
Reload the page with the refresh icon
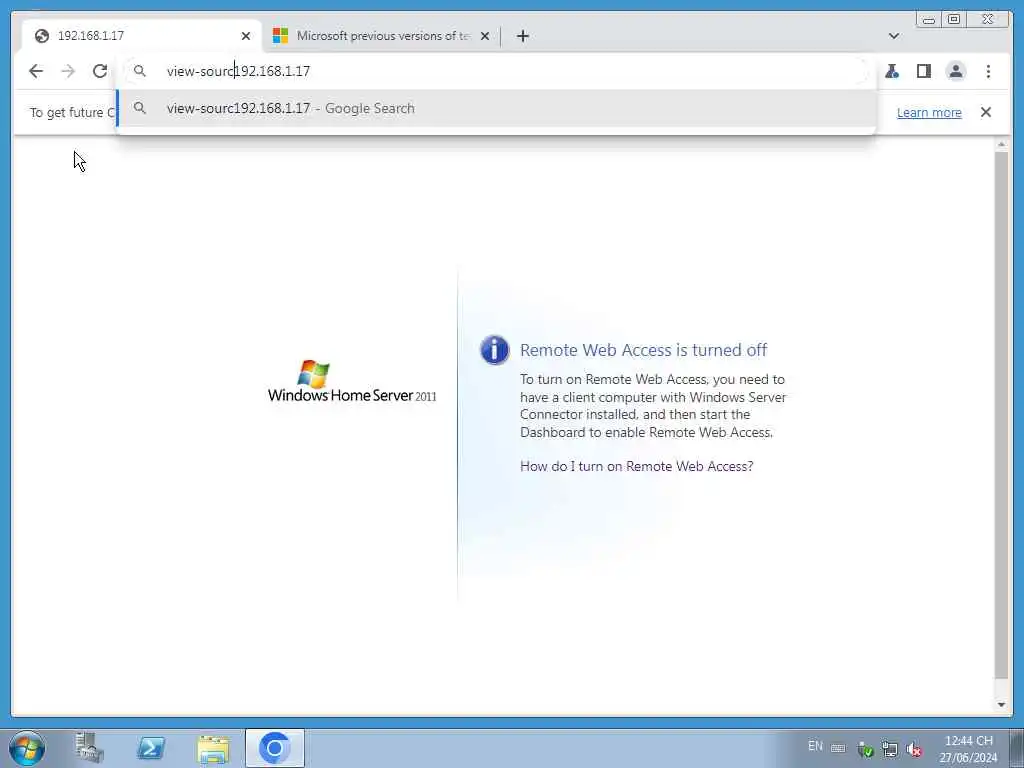coord(100,71)
